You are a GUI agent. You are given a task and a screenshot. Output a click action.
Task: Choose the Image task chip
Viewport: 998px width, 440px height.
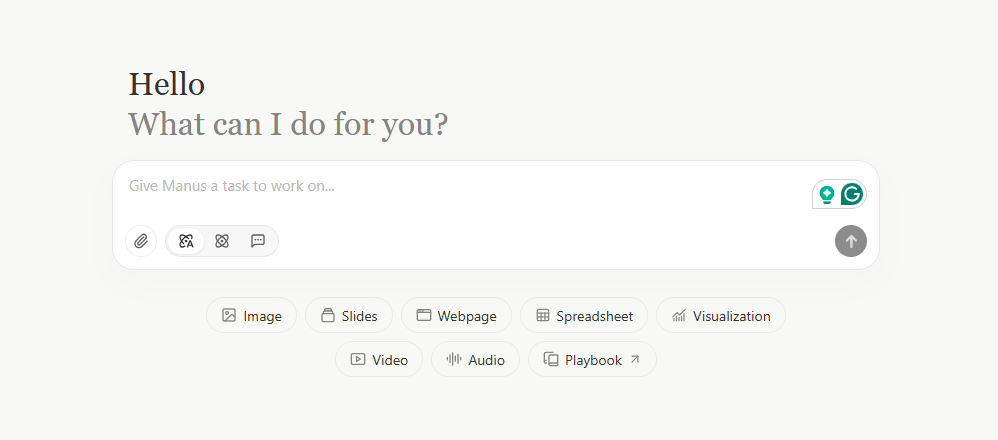click(x=251, y=316)
